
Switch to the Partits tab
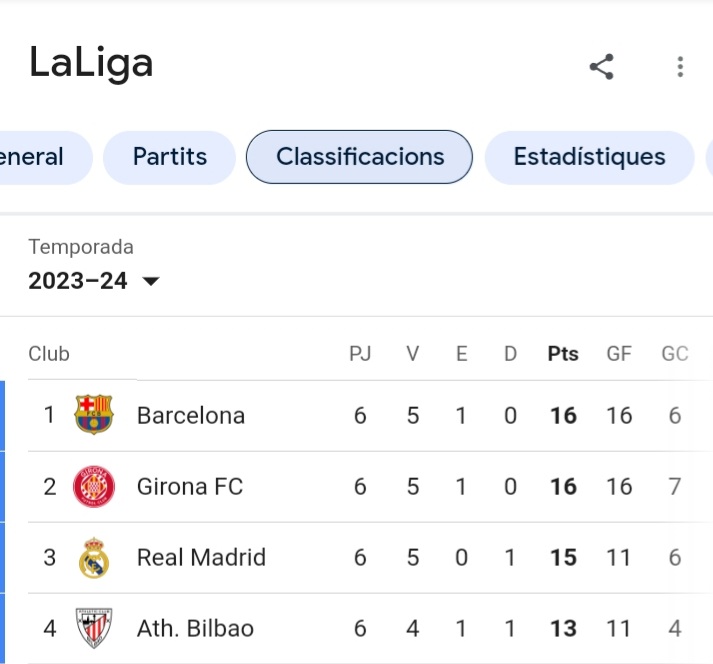[x=169, y=157]
